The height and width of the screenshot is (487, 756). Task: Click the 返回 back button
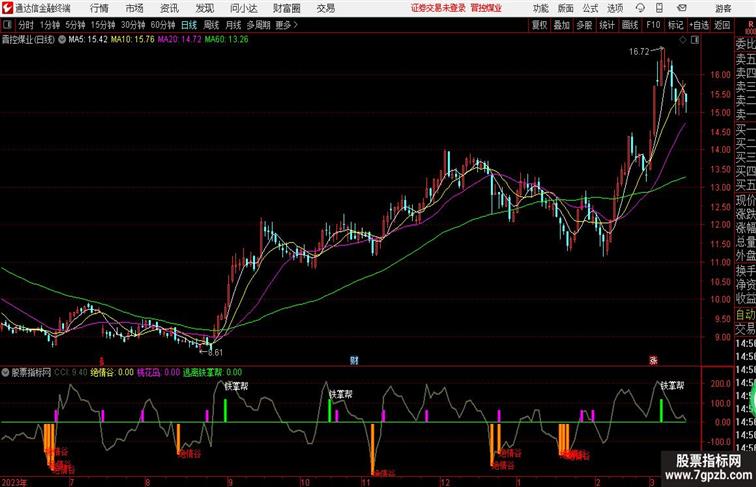tap(722, 25)
